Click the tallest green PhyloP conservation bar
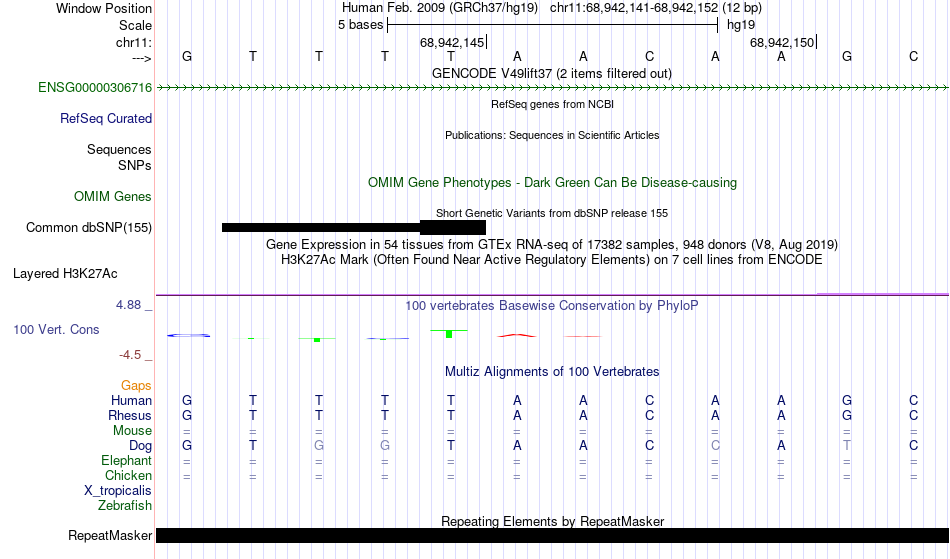This screenshot has width=950, height=559. pos(449,334)
